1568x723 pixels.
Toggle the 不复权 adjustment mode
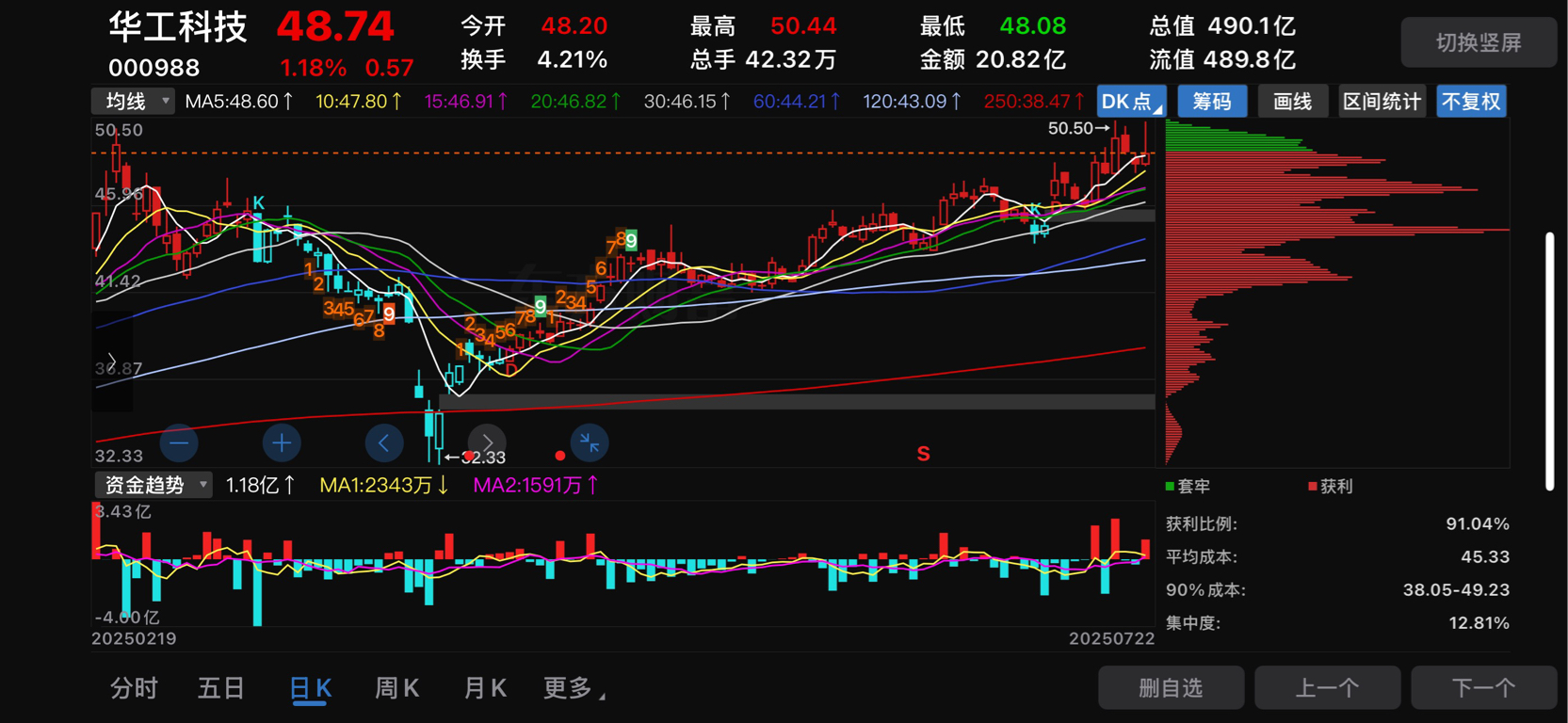click(x=1471, y=102)
